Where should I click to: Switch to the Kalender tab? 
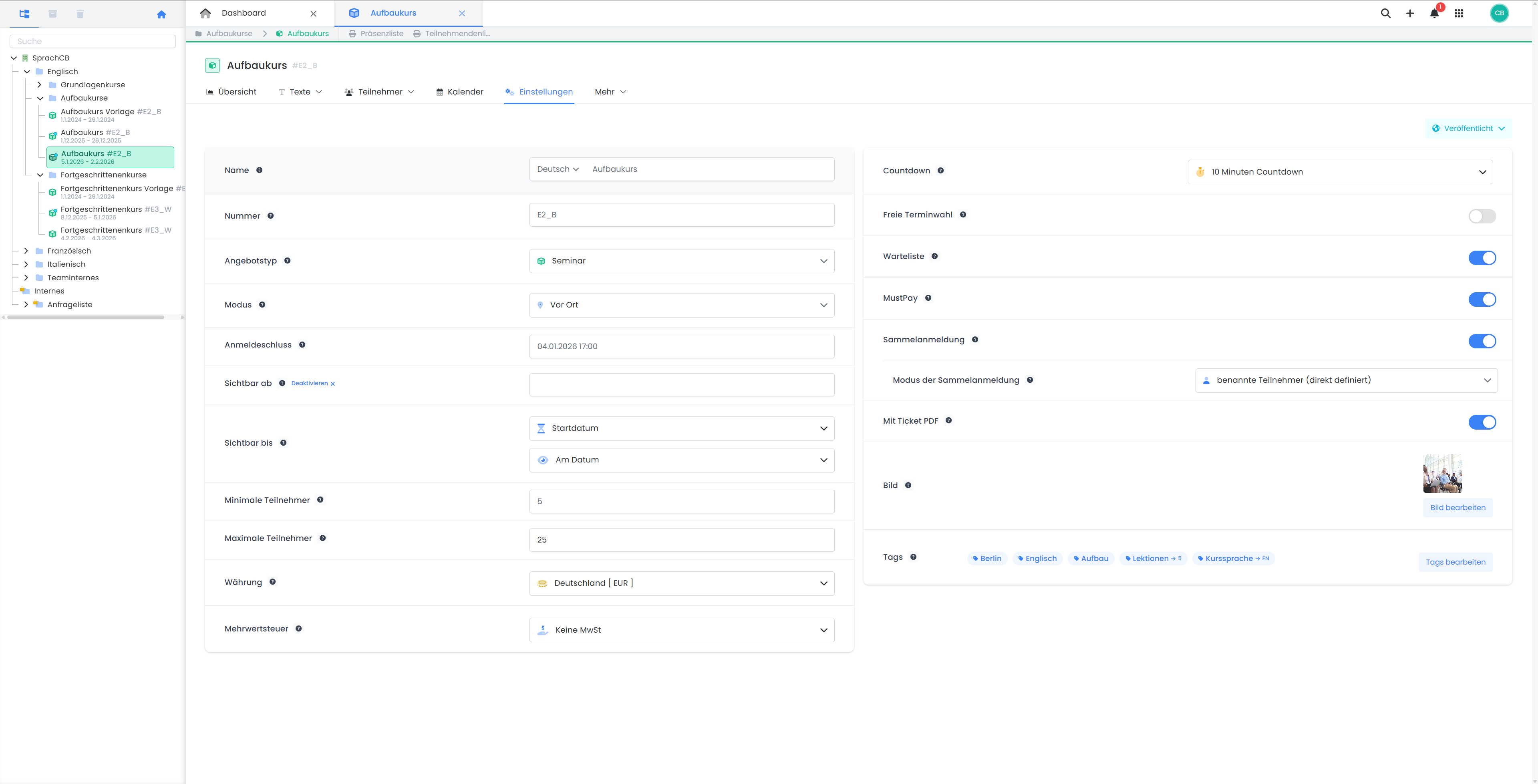pos(460,92)
